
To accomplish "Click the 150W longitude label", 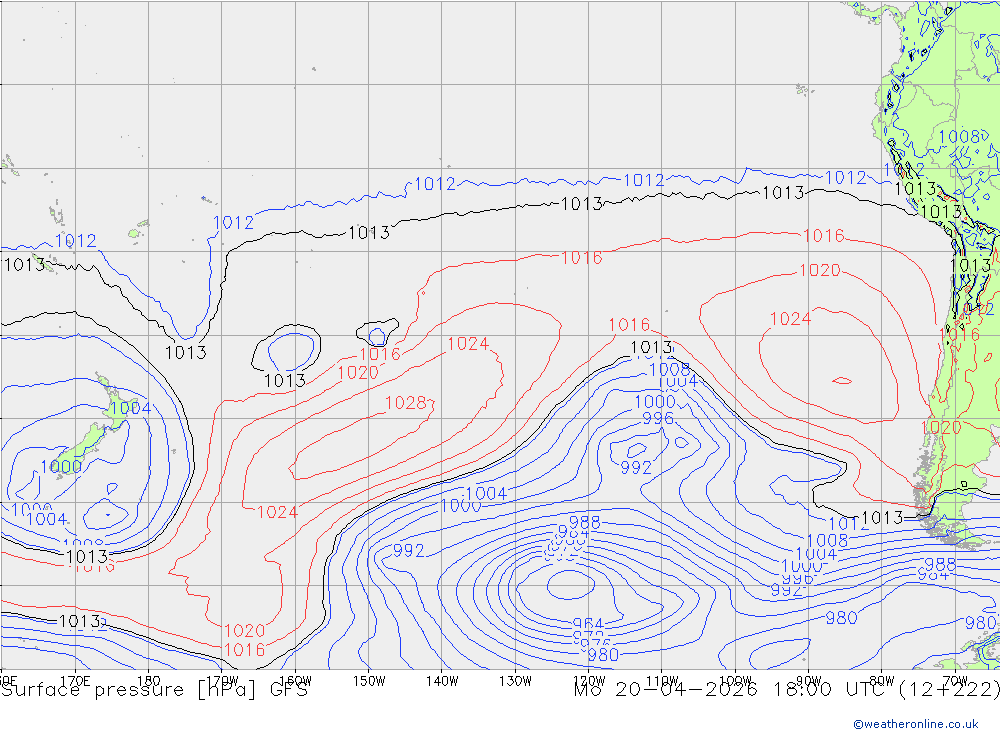I will 369,681.
